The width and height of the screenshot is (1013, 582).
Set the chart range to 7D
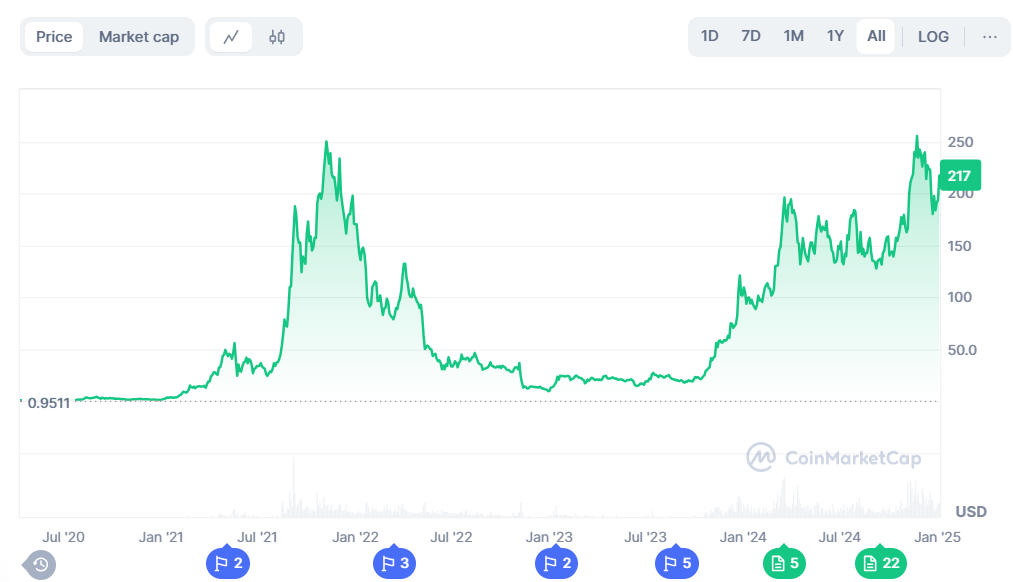pos(751,36)
